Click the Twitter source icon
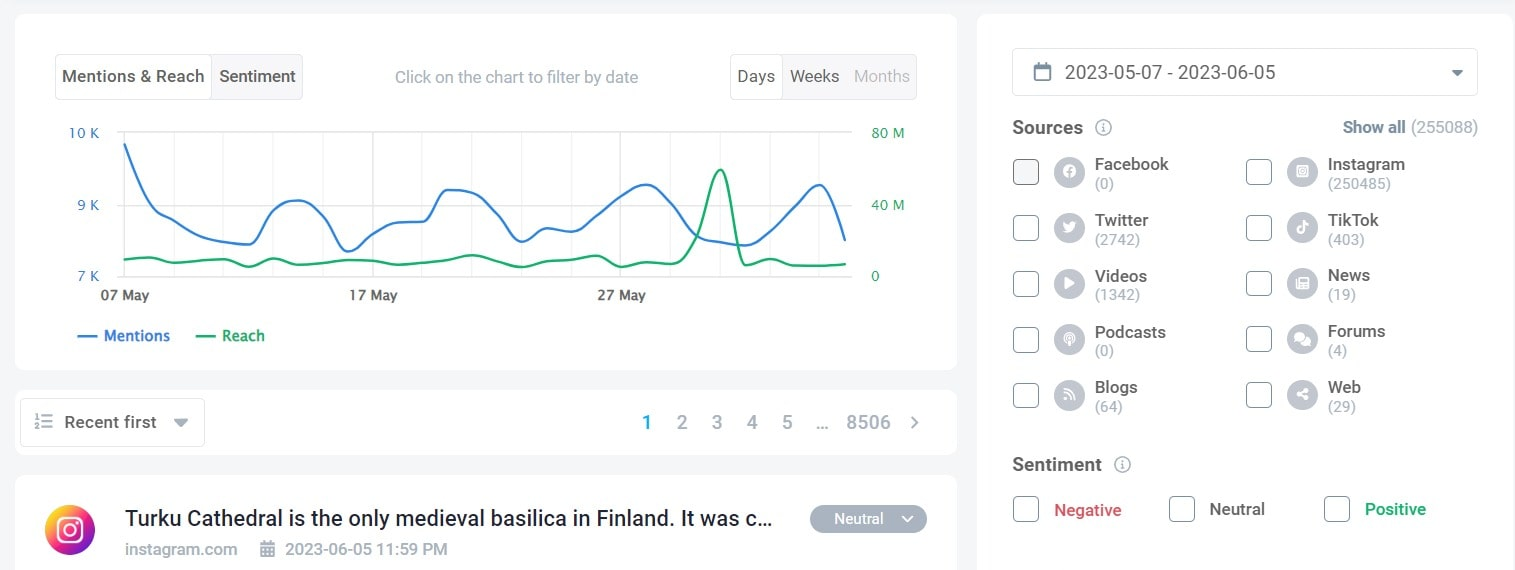 click(1069, 228)
